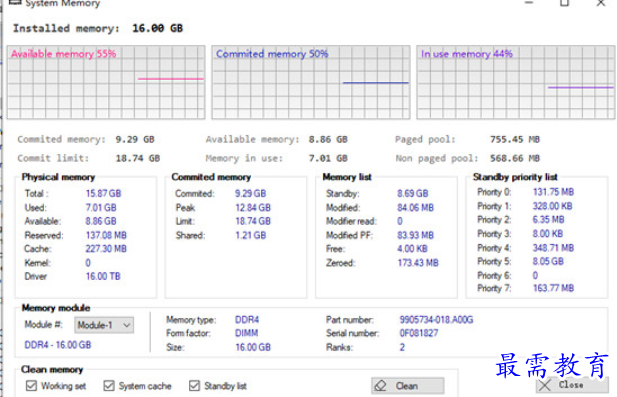617x397 pixels.
Task: Click the top Available memory 8.86 GB value
Action: pos(328,139)
